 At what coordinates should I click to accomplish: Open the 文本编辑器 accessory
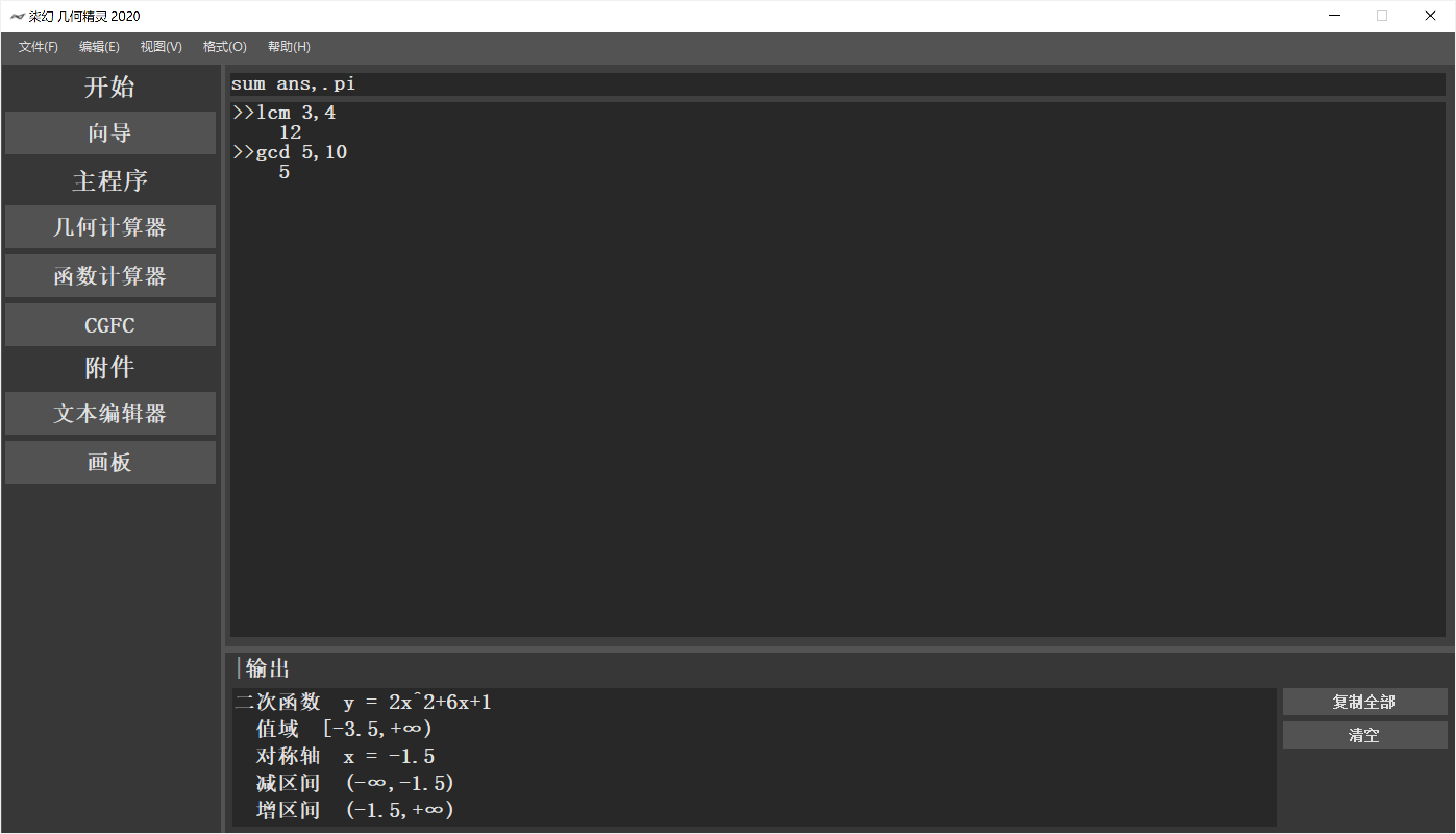click(x=110, y=413)
